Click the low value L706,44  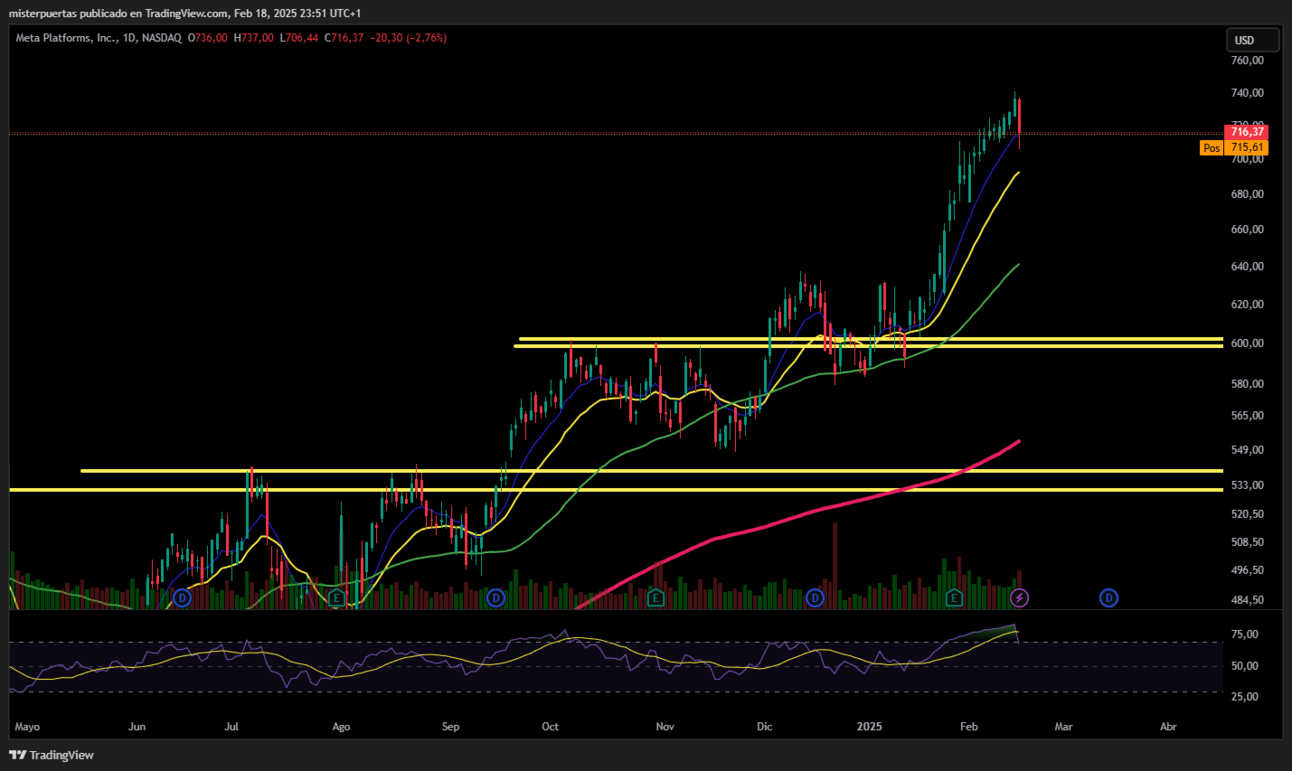(x=299, y=38)
